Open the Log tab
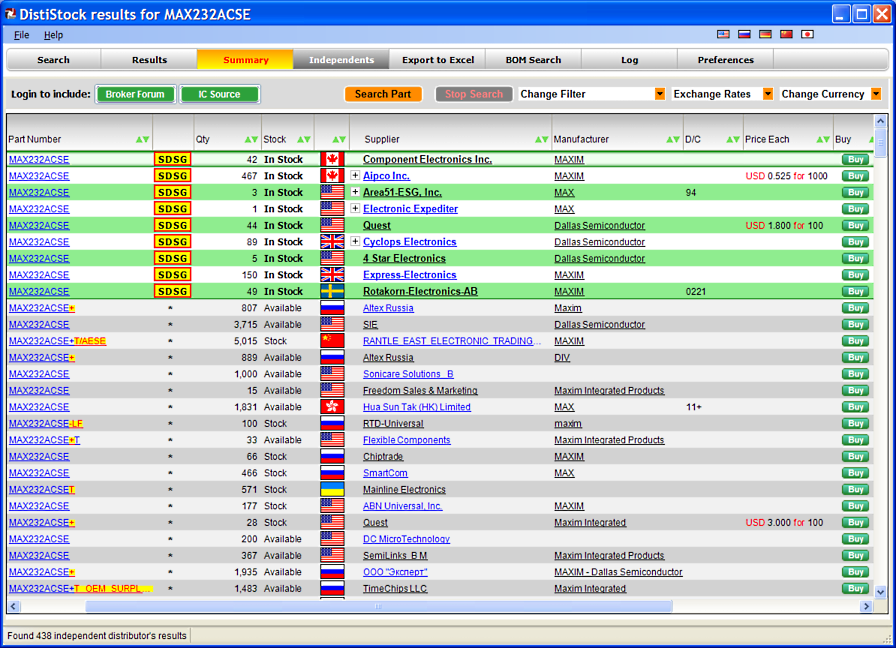 630,59
